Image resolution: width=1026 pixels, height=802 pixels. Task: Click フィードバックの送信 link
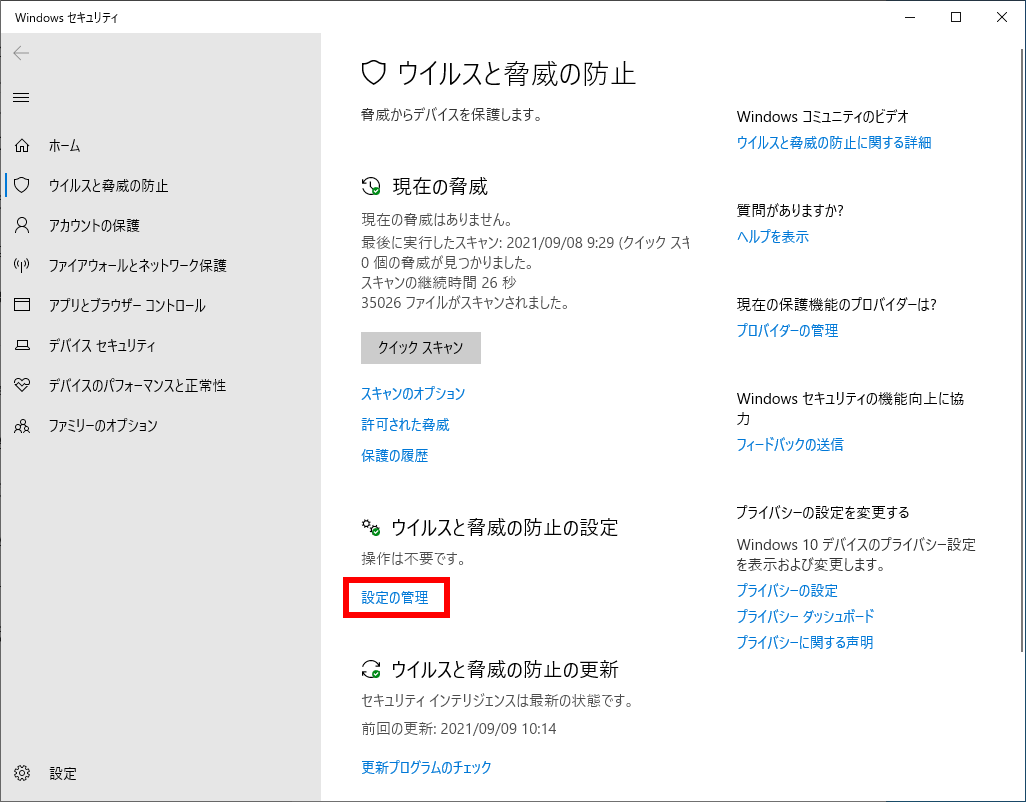click(790, 445)
